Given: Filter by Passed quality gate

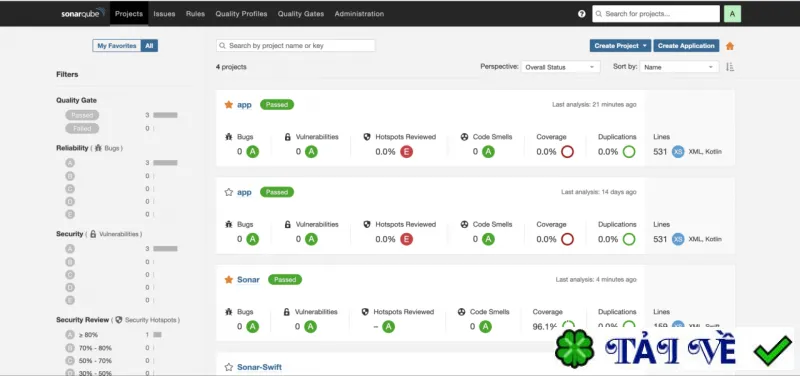Looking at the screenshot, I should tap(82, 115).
